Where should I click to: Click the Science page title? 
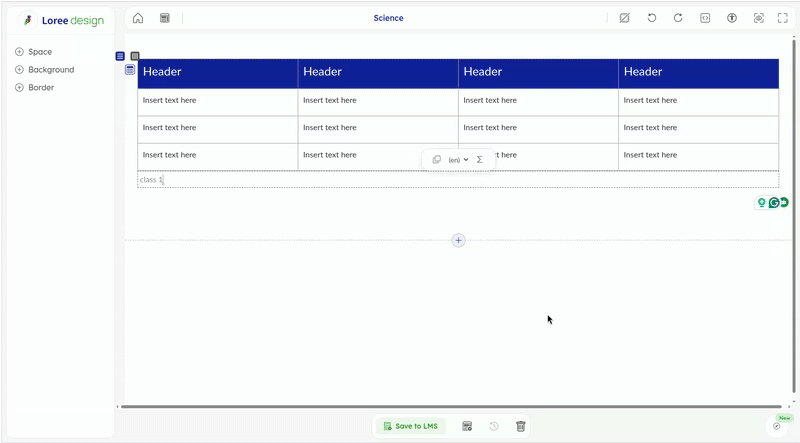tap(388, 18)
